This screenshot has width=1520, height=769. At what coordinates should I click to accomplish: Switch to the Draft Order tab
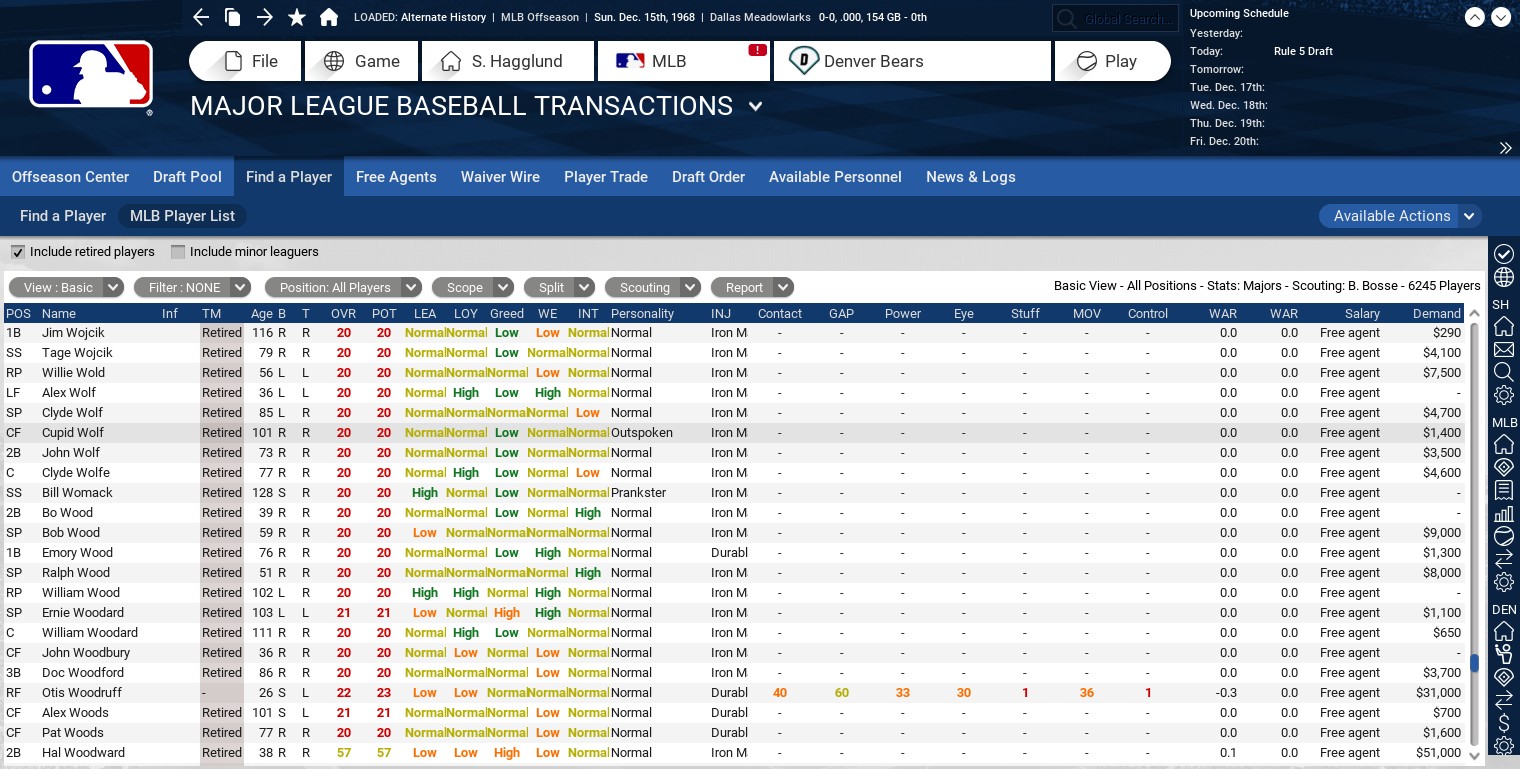click(708, 177)
